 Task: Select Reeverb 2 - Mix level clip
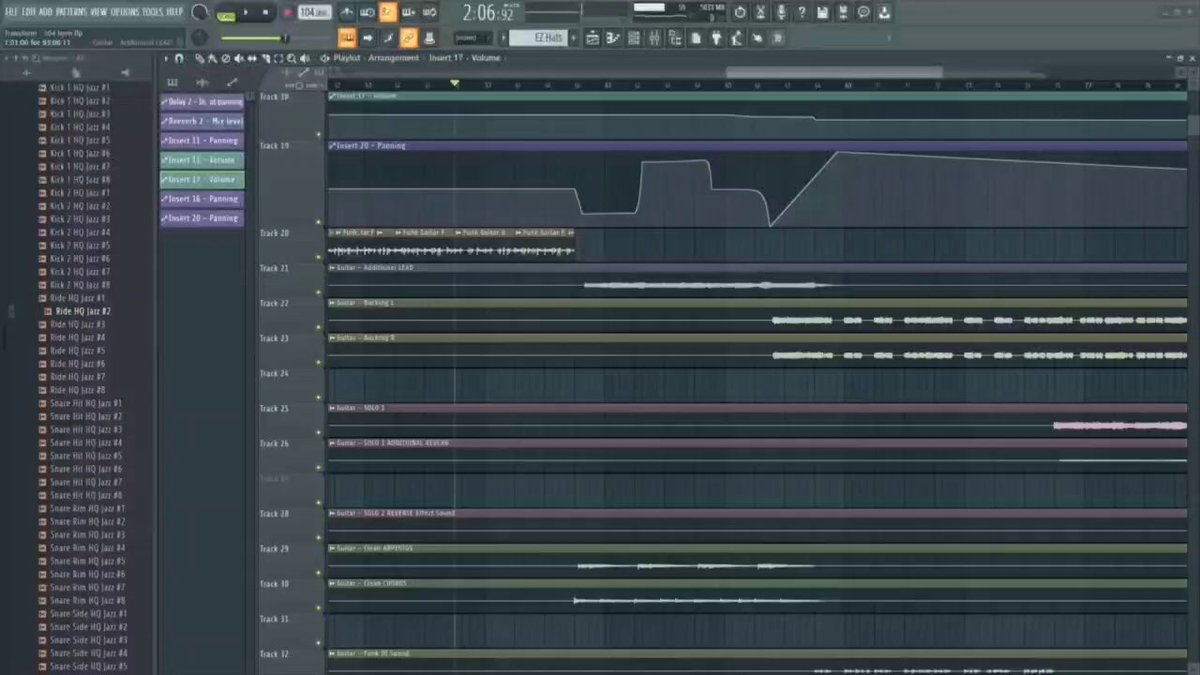pos(202,121)
